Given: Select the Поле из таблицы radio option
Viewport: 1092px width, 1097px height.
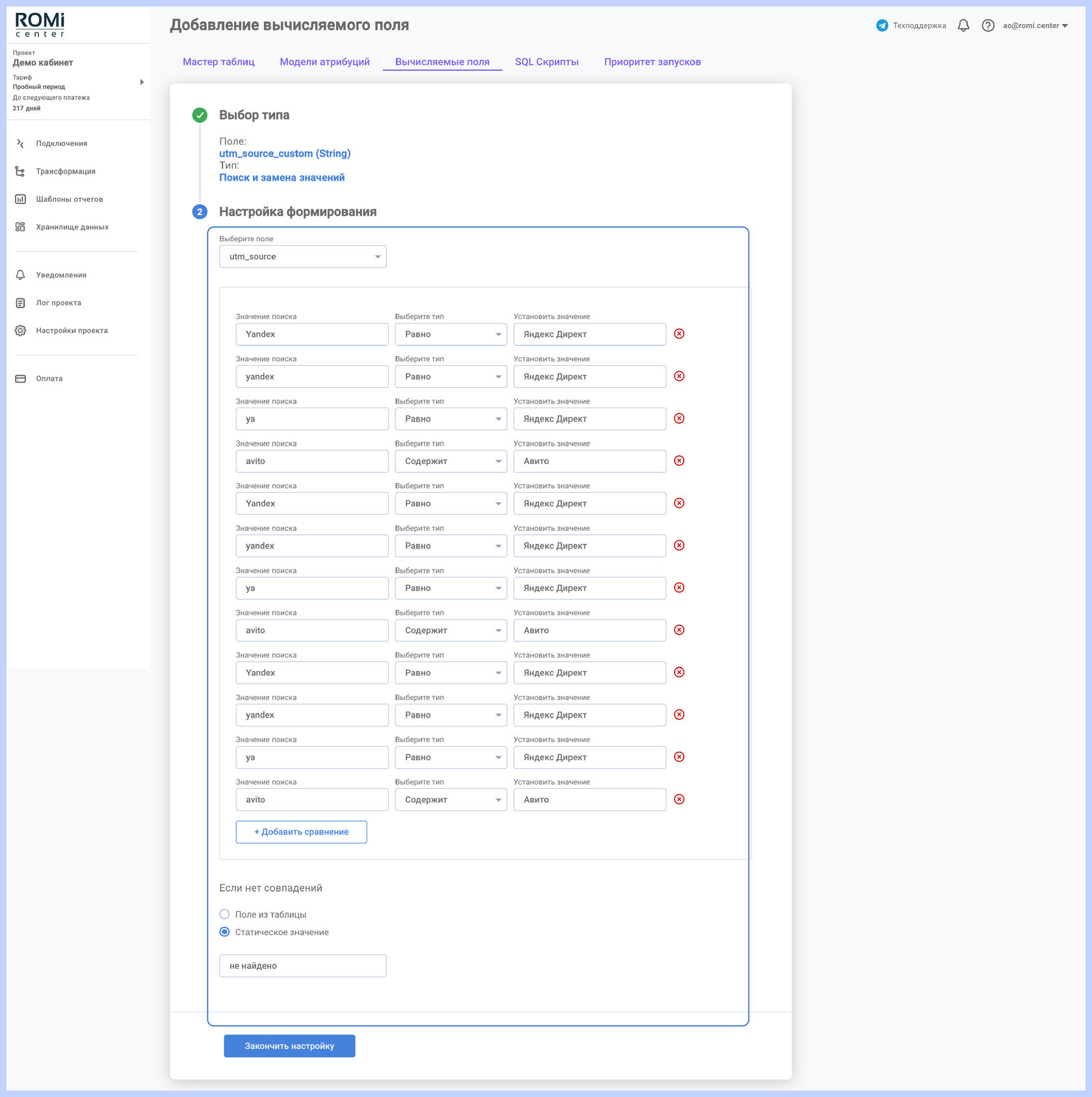Looking at the screenshot, I should tap(224, 914).
